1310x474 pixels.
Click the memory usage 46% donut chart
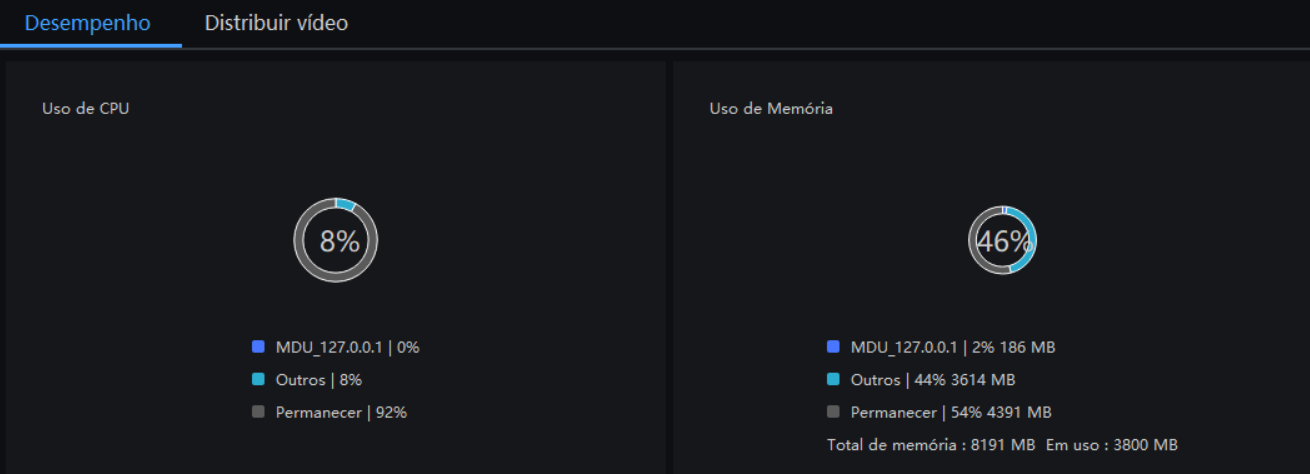1002,240
